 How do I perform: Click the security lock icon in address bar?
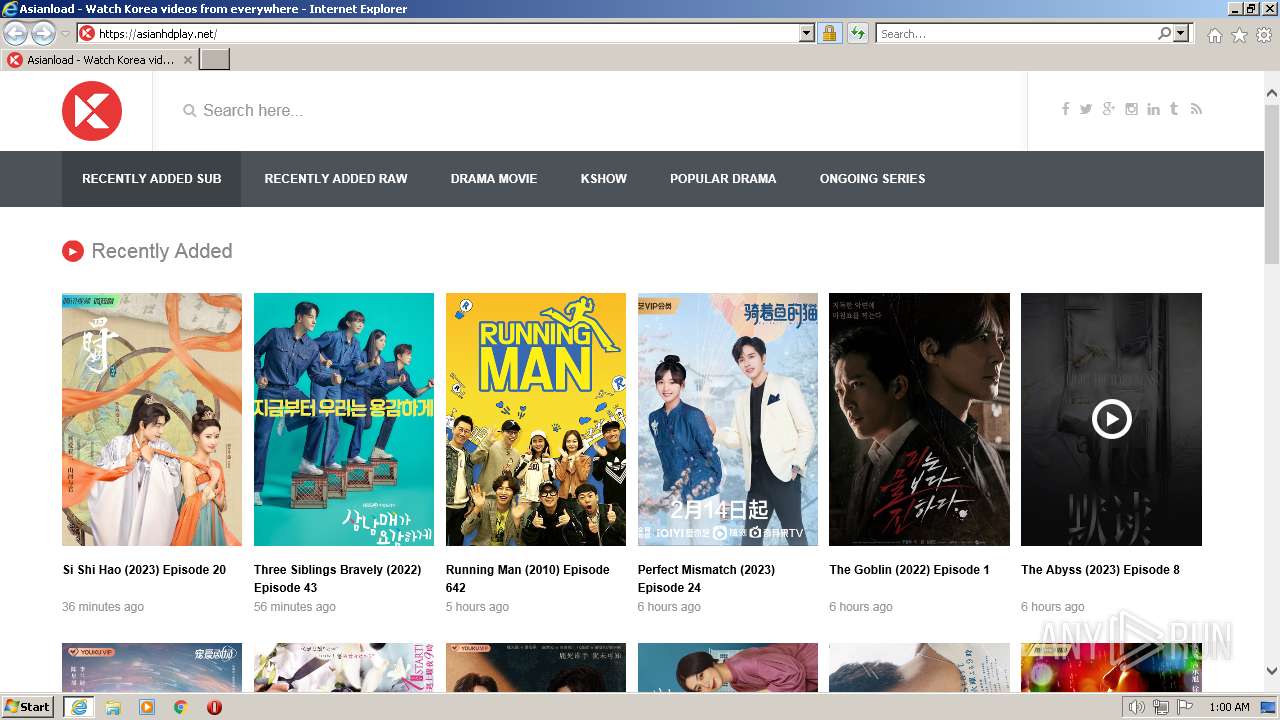point(829,34)
